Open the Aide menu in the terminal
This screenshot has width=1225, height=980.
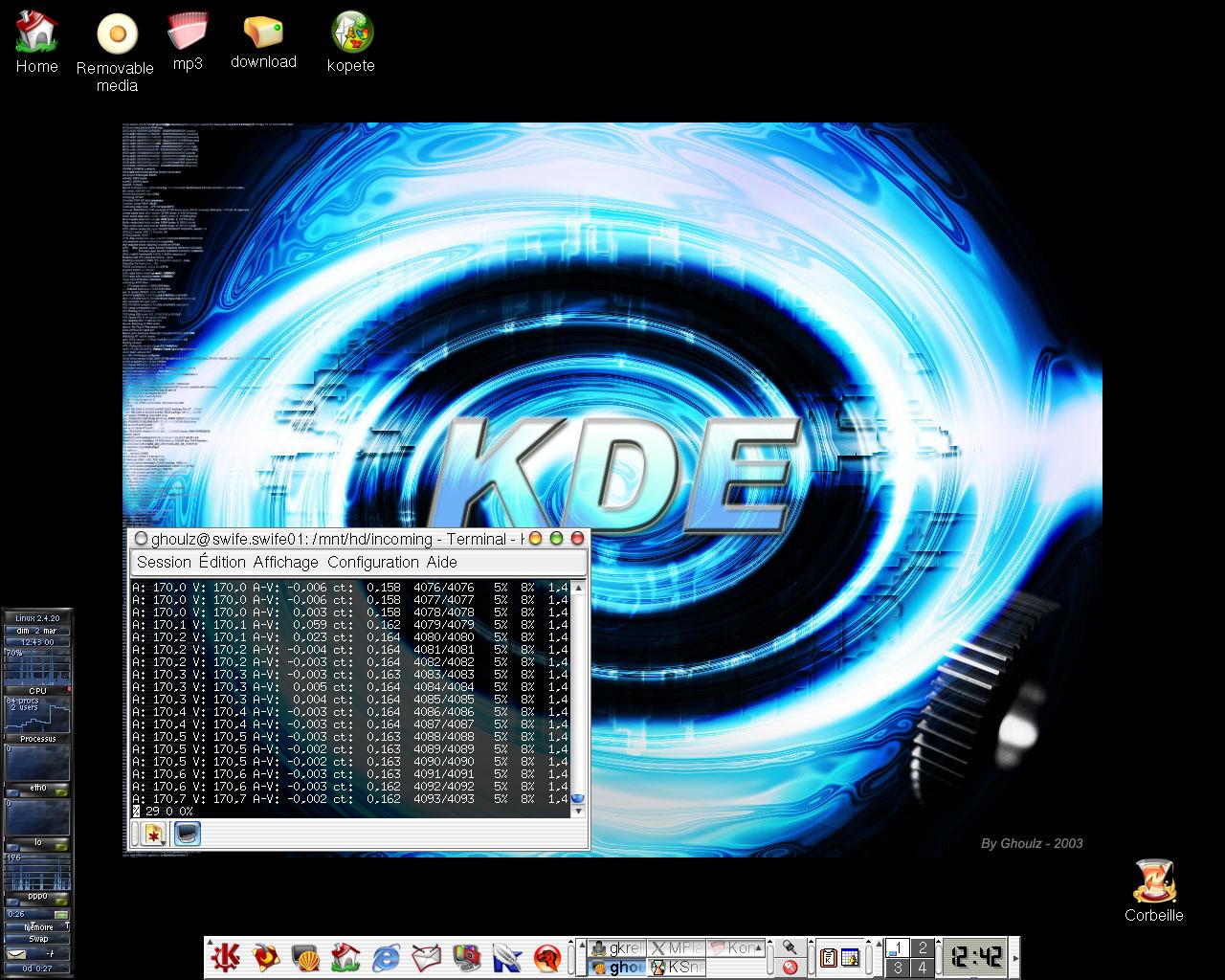[441, 562]
